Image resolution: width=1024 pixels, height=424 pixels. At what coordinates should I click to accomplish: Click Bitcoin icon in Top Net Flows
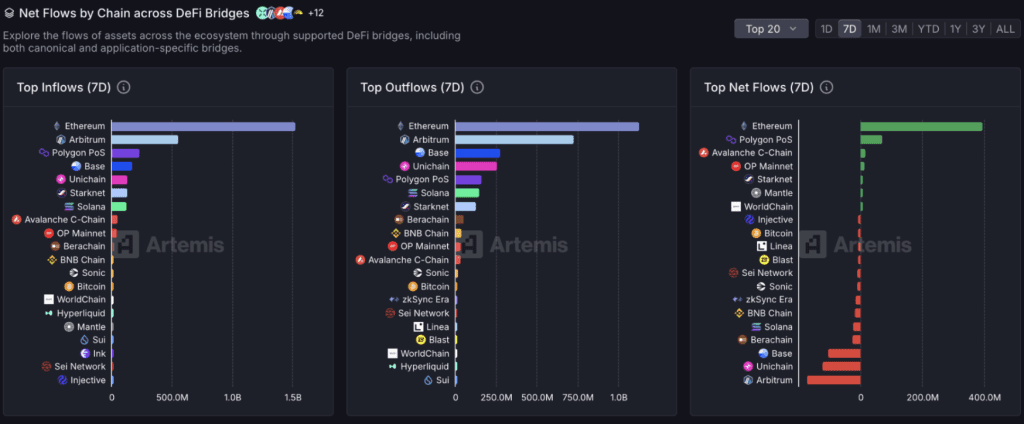(756, 233)
